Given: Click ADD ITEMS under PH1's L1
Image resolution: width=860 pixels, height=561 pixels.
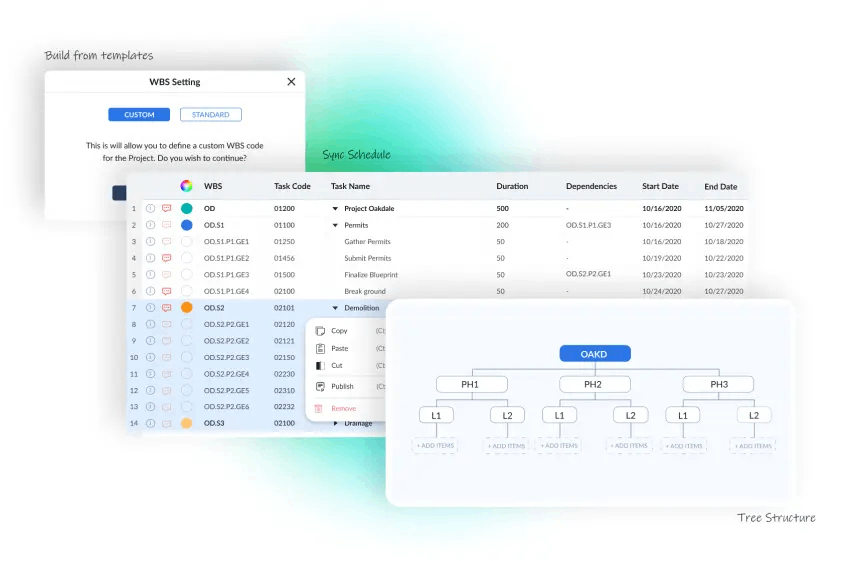Looking at the screenshot, I should (434, 446).
